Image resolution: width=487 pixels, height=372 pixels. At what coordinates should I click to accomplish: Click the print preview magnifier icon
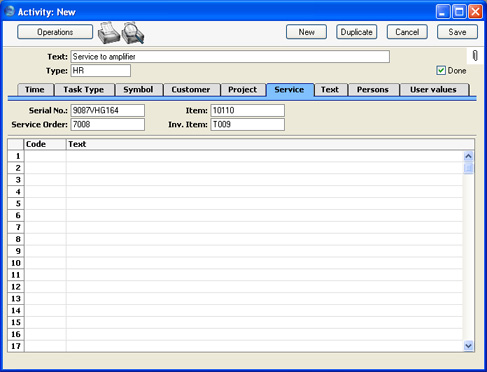point(133,33)
